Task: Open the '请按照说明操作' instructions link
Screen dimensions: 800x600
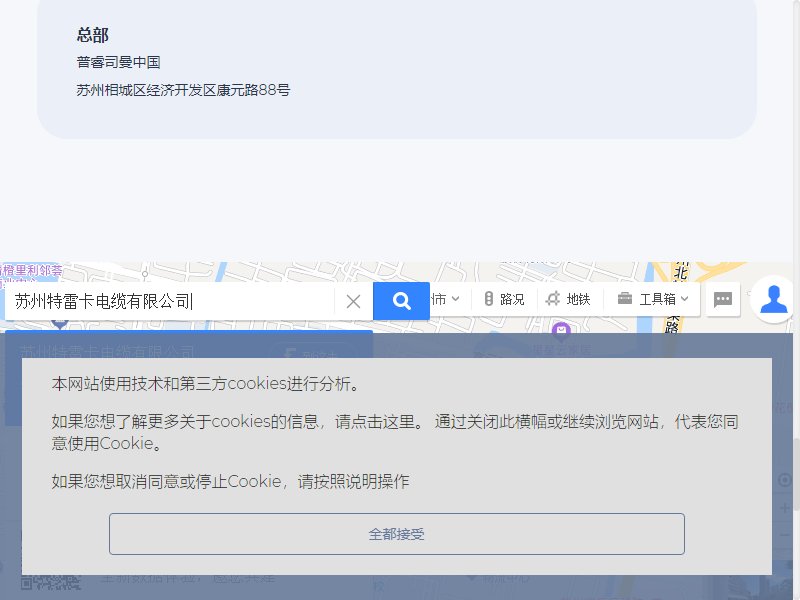Action: (353, 481)
